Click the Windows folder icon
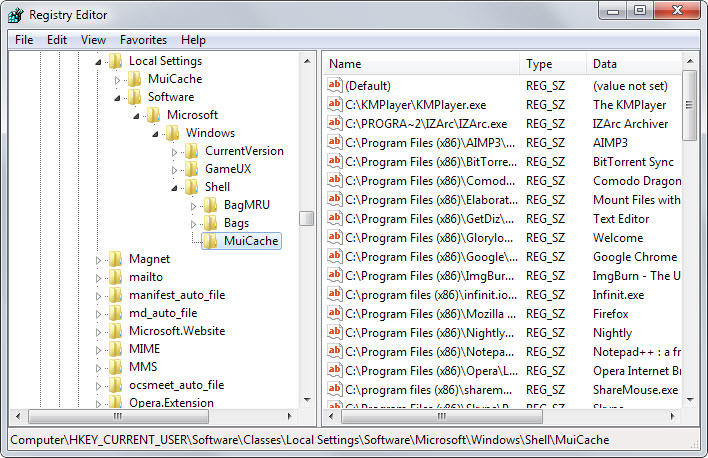Image resolution: width=708 pixels, height=458 pixels. click(x=172, y=133)
